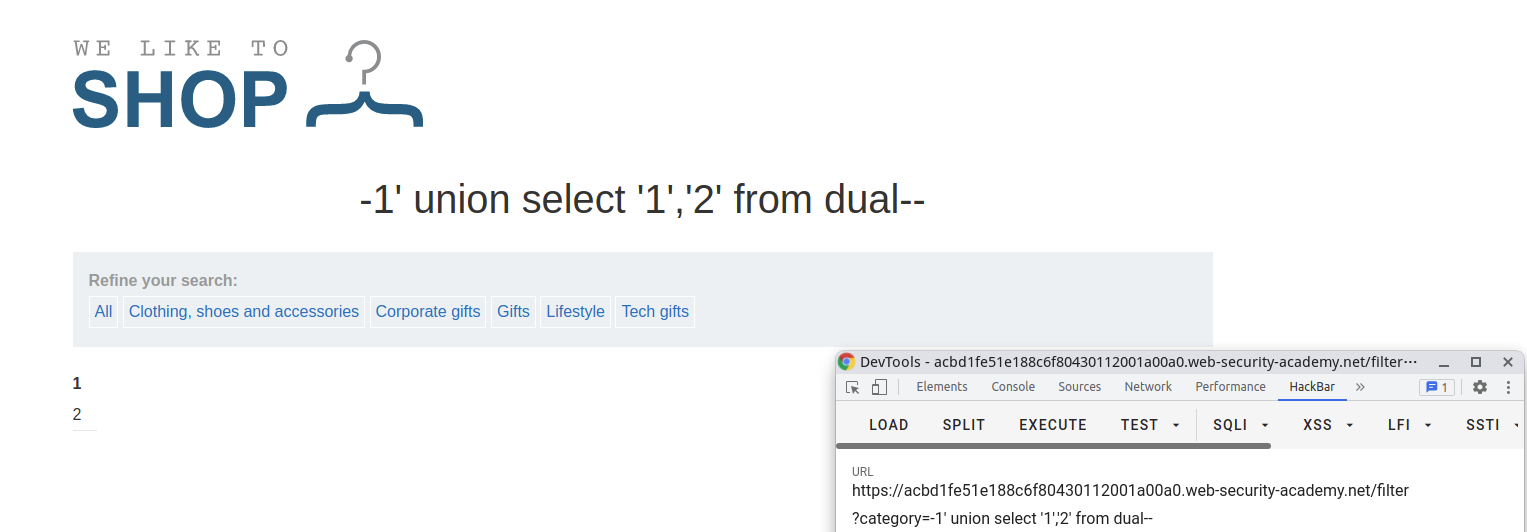Image resolution: width=1527 pixels, height=532 pixels.
Task: Toggle the device toolbar icon
Action: [x=879, y=387]
